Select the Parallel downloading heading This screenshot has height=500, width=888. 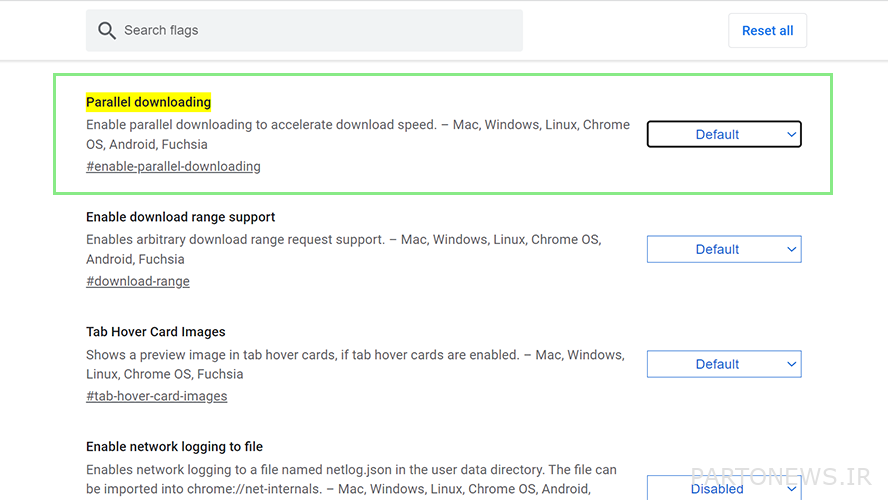pos(148,102)
